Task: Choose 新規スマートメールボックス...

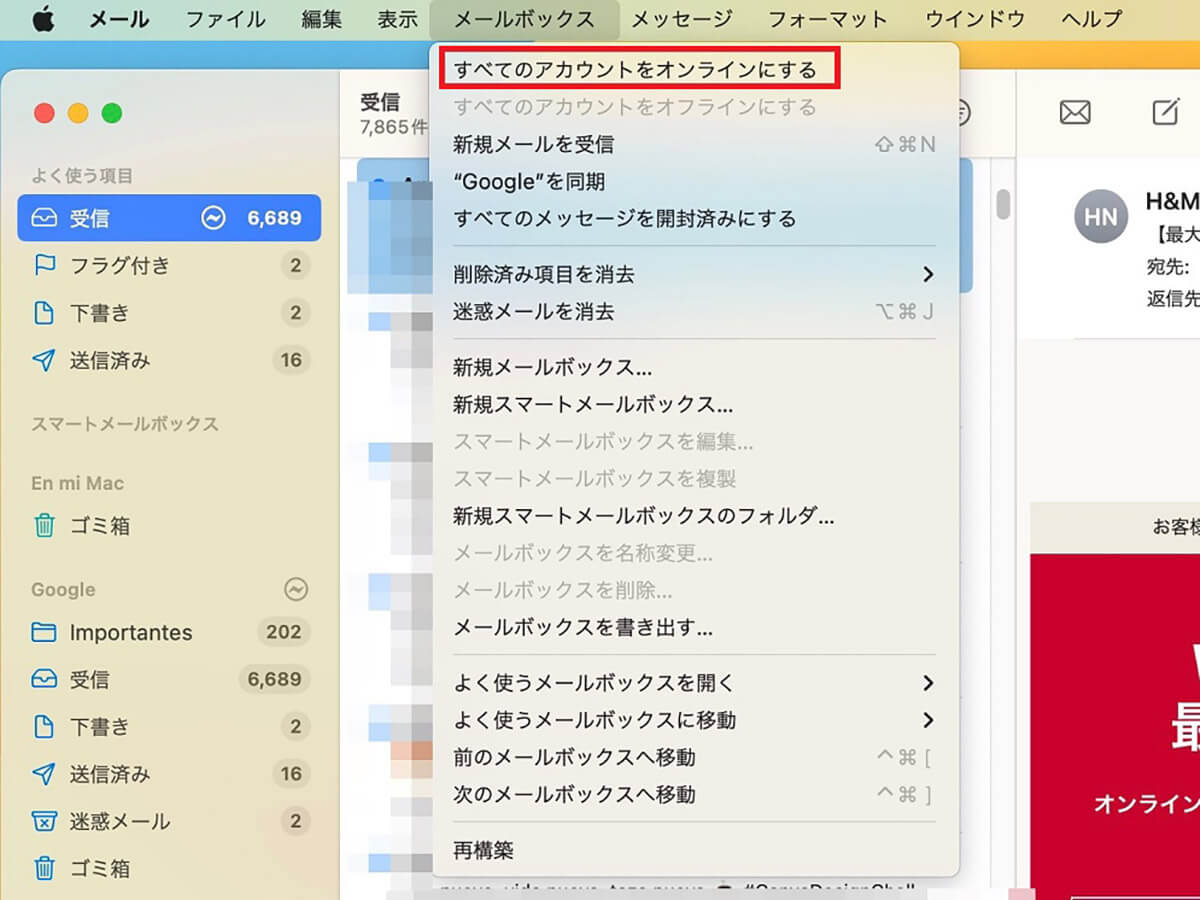Action: click(694, 405)
